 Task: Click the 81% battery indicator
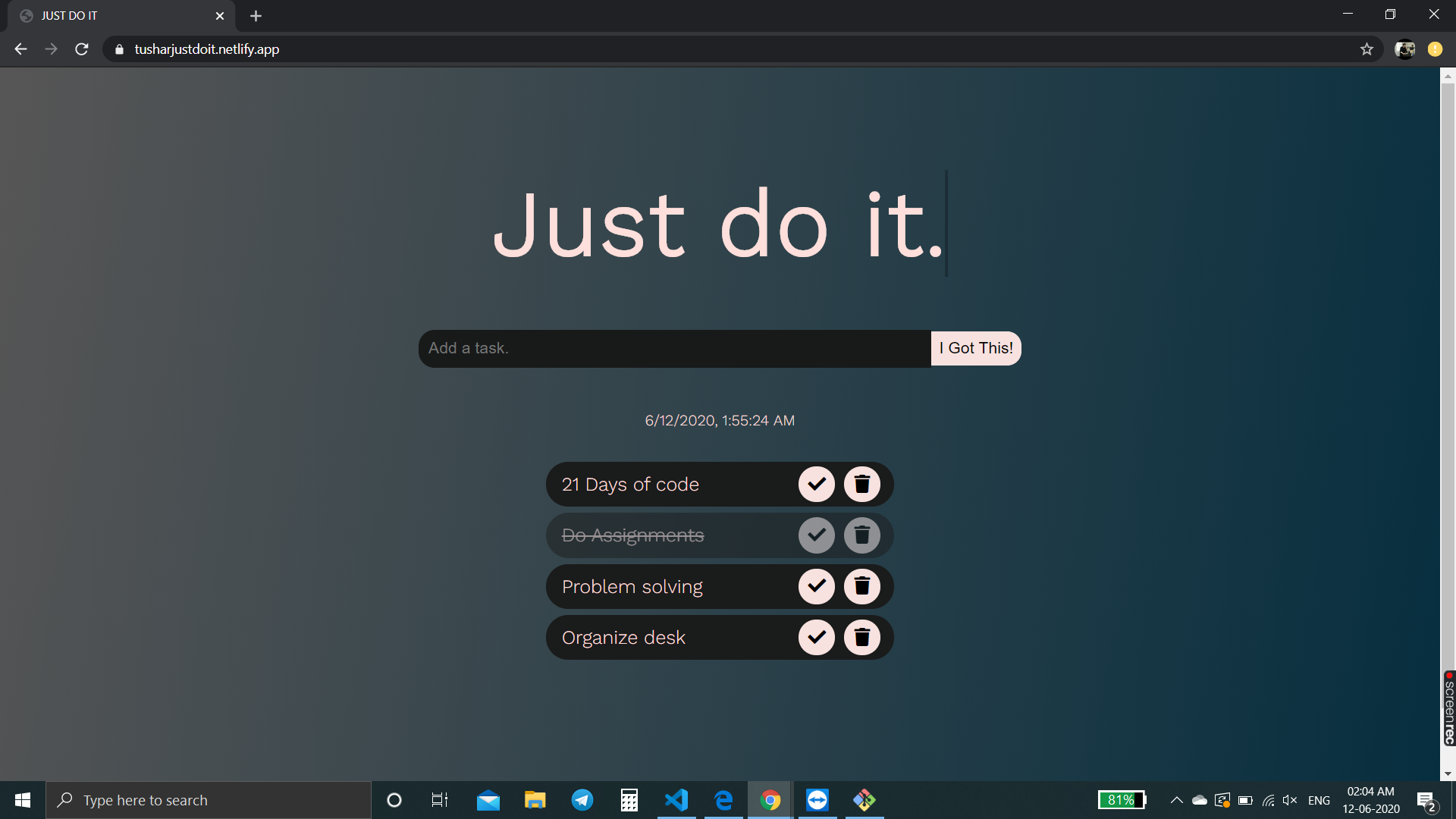tap(1122, 800)
